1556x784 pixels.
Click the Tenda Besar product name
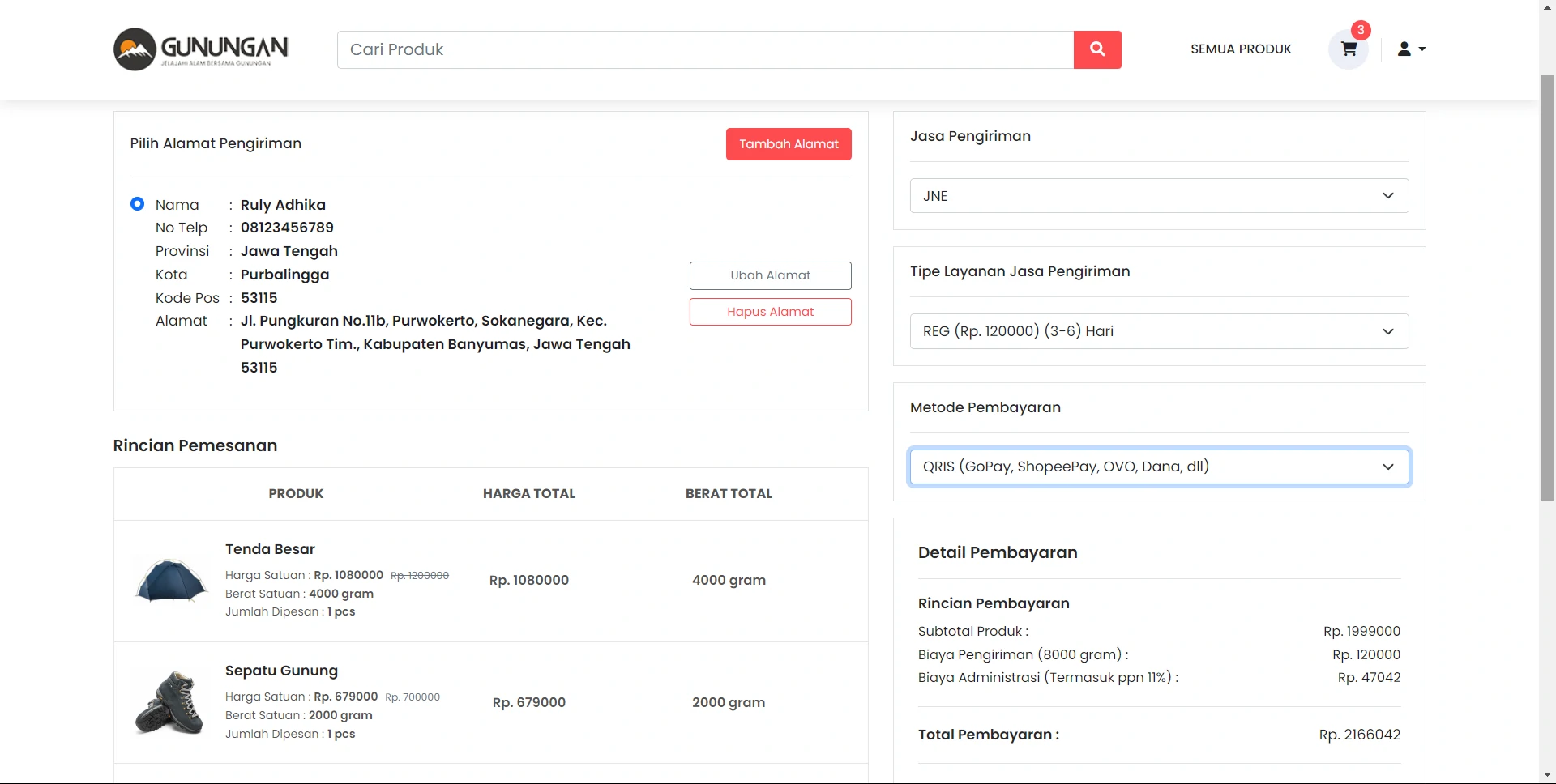coord(270,549)
